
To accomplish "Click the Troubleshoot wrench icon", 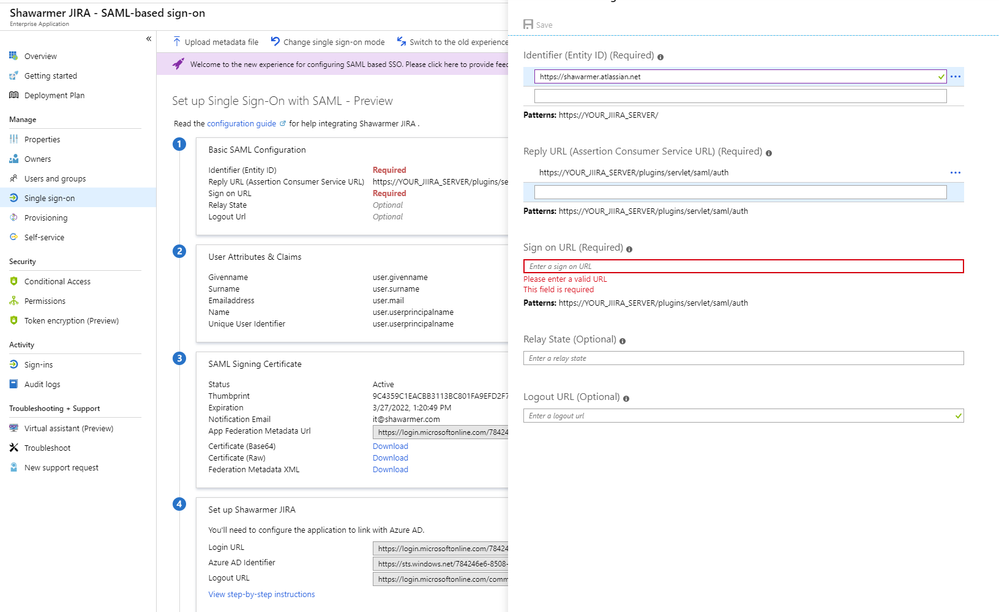I will tap(13, 448).
